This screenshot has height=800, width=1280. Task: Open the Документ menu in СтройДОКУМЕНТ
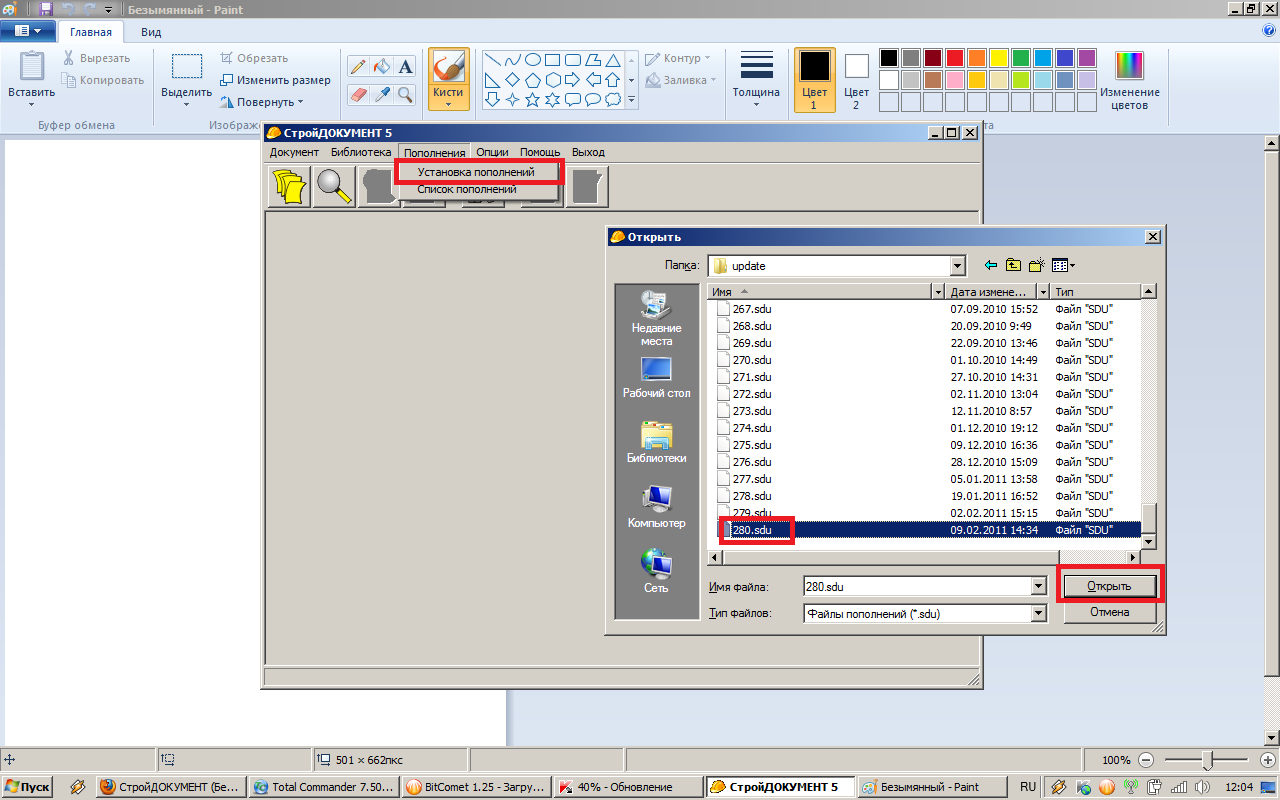[x=294, y=152]
